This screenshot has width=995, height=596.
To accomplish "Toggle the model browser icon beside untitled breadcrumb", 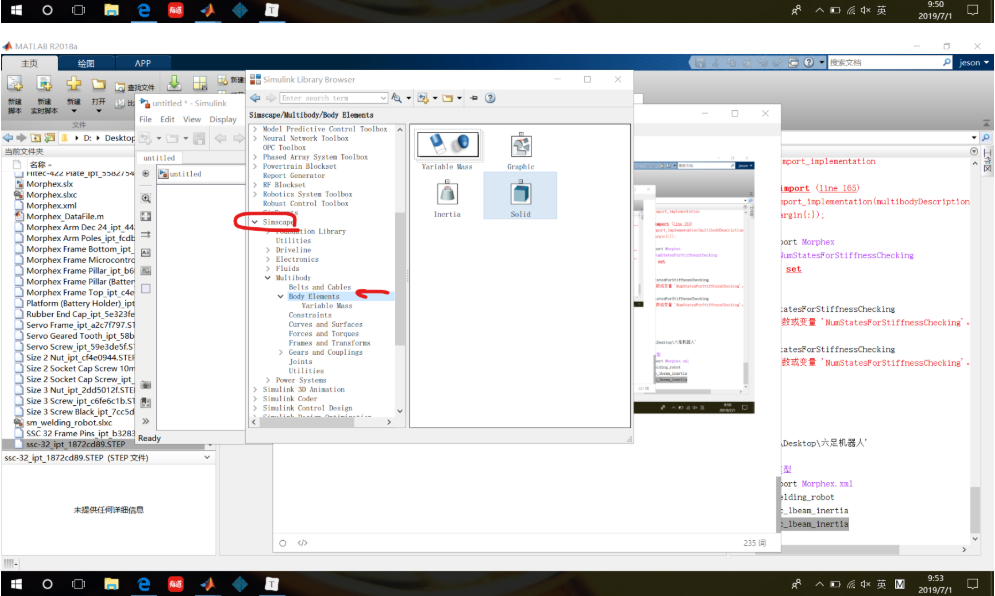I will pyautogui.click(x=146, y=173).
